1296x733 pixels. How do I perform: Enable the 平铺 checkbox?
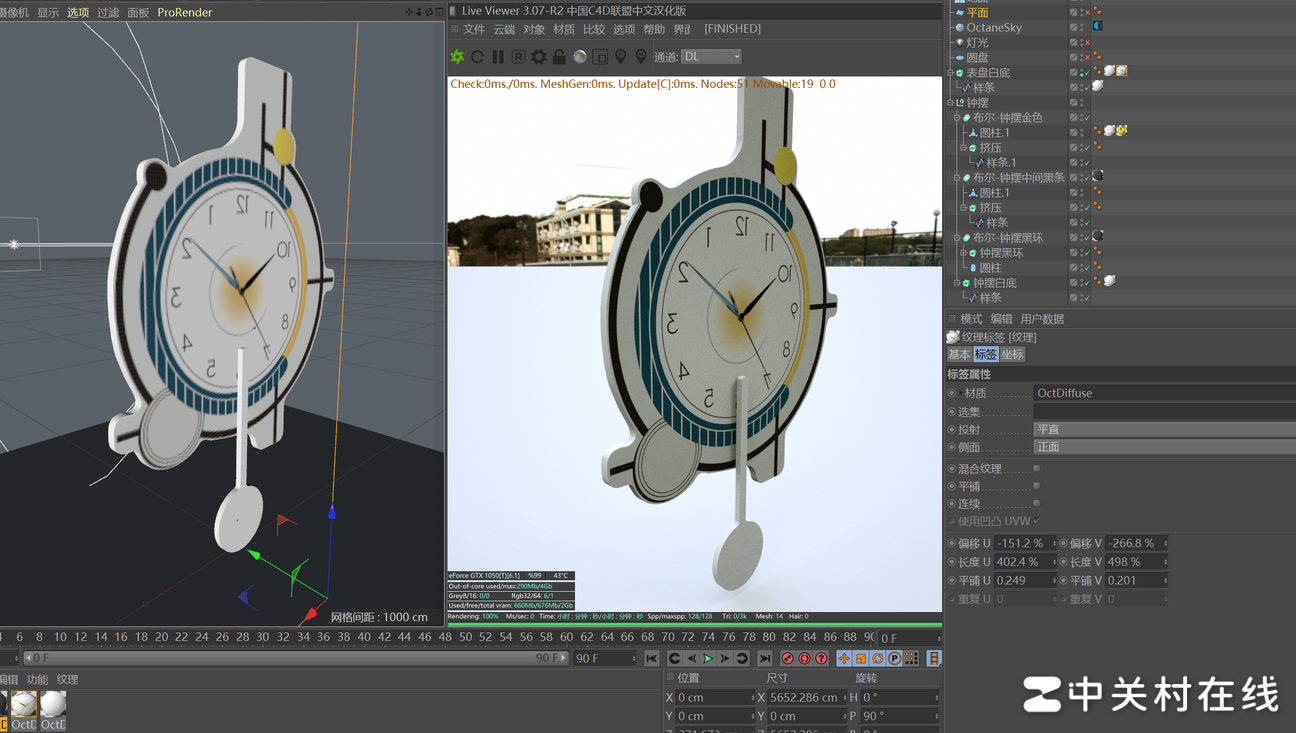1036,486
